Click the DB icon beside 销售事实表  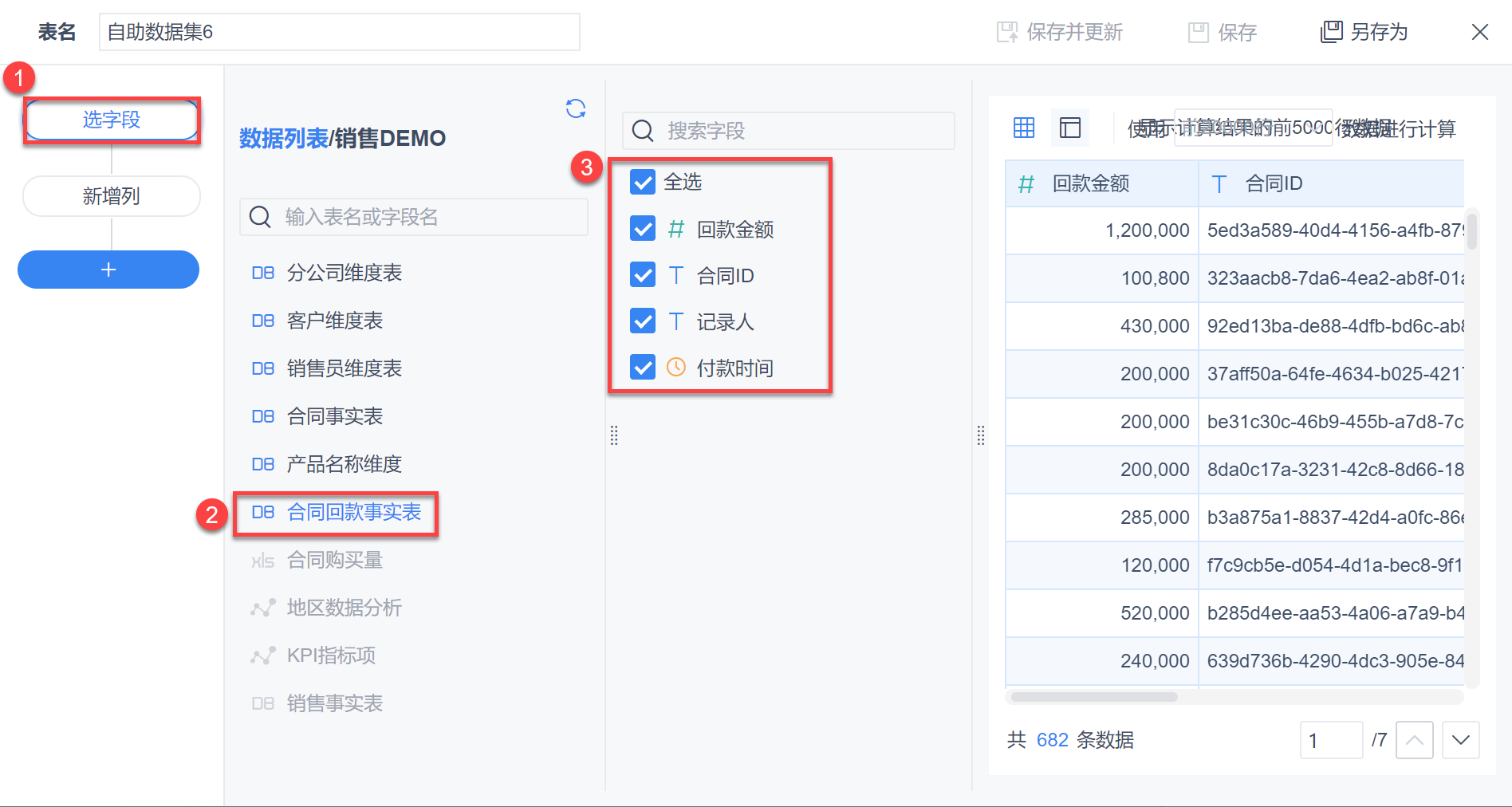point(263,704)
